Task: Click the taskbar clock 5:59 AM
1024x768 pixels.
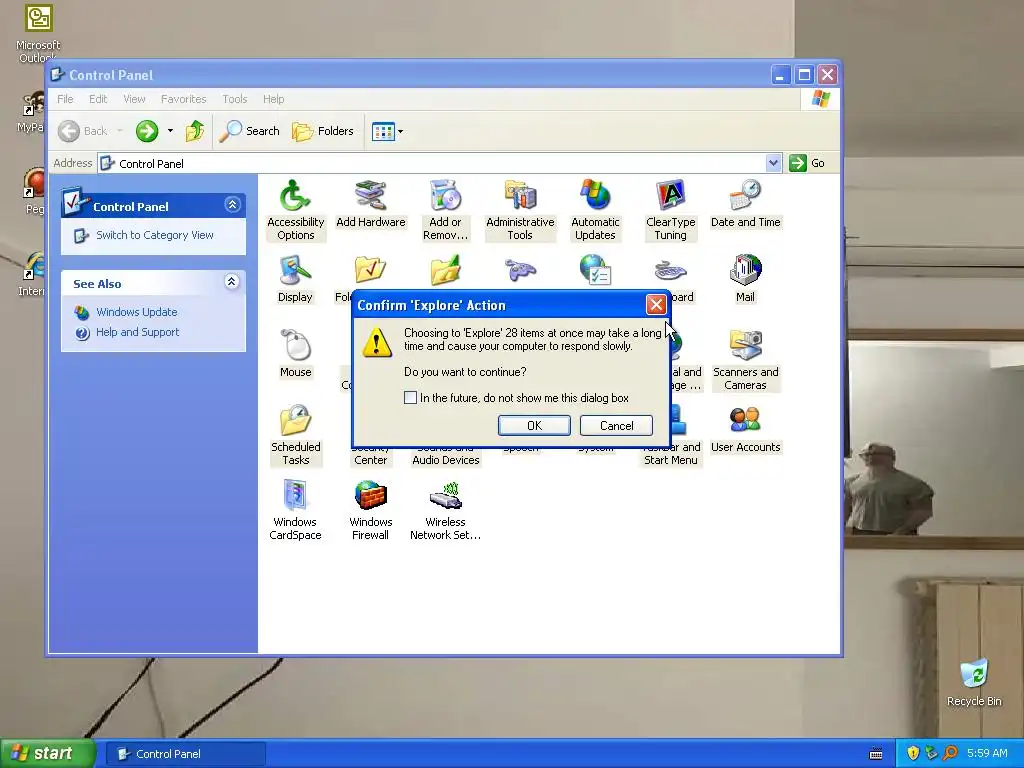Action: point(987,753)
